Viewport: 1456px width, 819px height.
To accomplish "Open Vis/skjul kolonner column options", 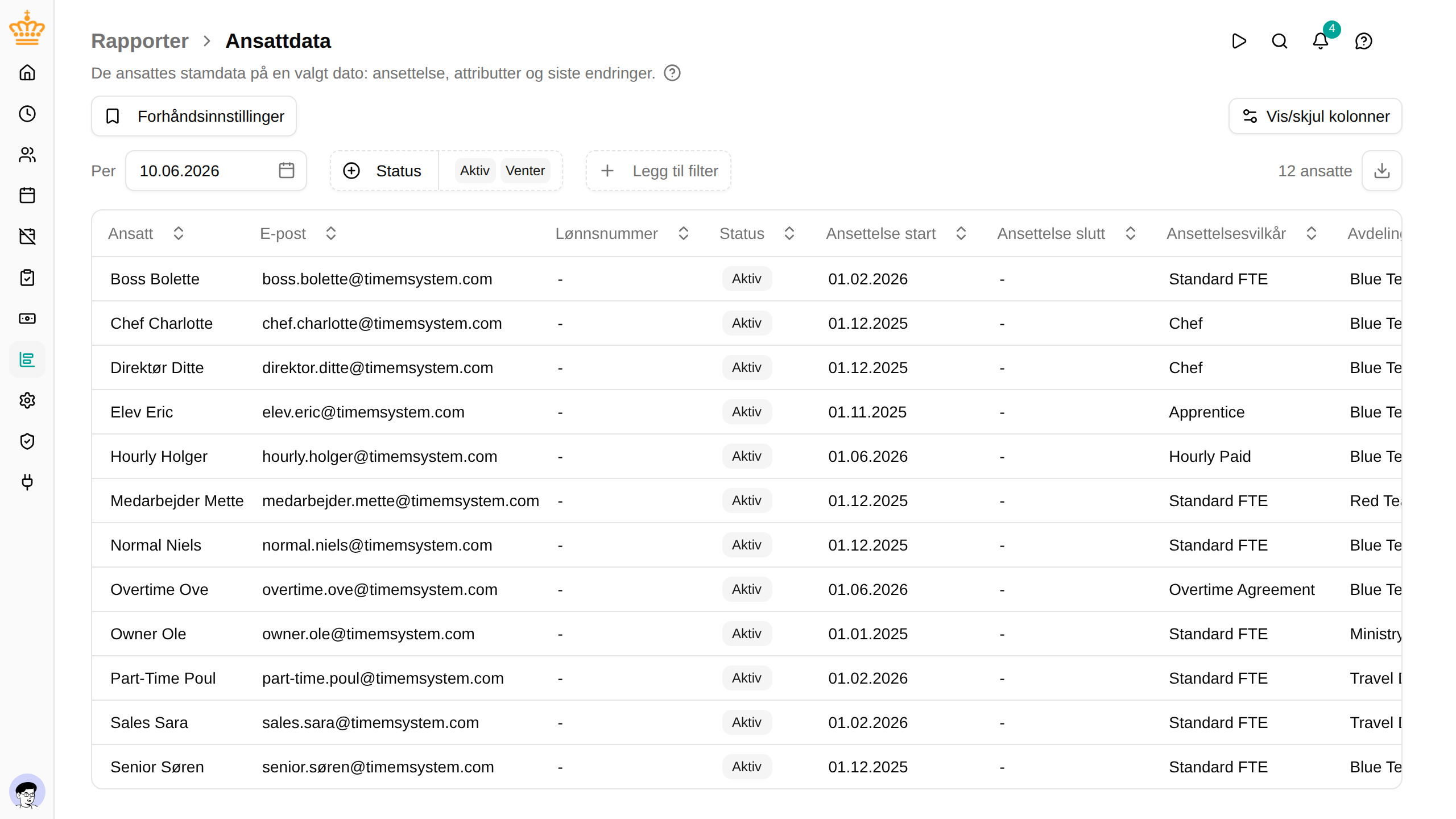I will pos(1316,116).
